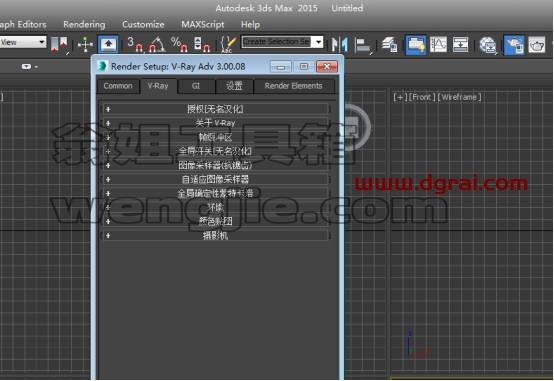Click the Render Setup dialog app icon
This screenshot has height=381, width=554.
point(102,66)
